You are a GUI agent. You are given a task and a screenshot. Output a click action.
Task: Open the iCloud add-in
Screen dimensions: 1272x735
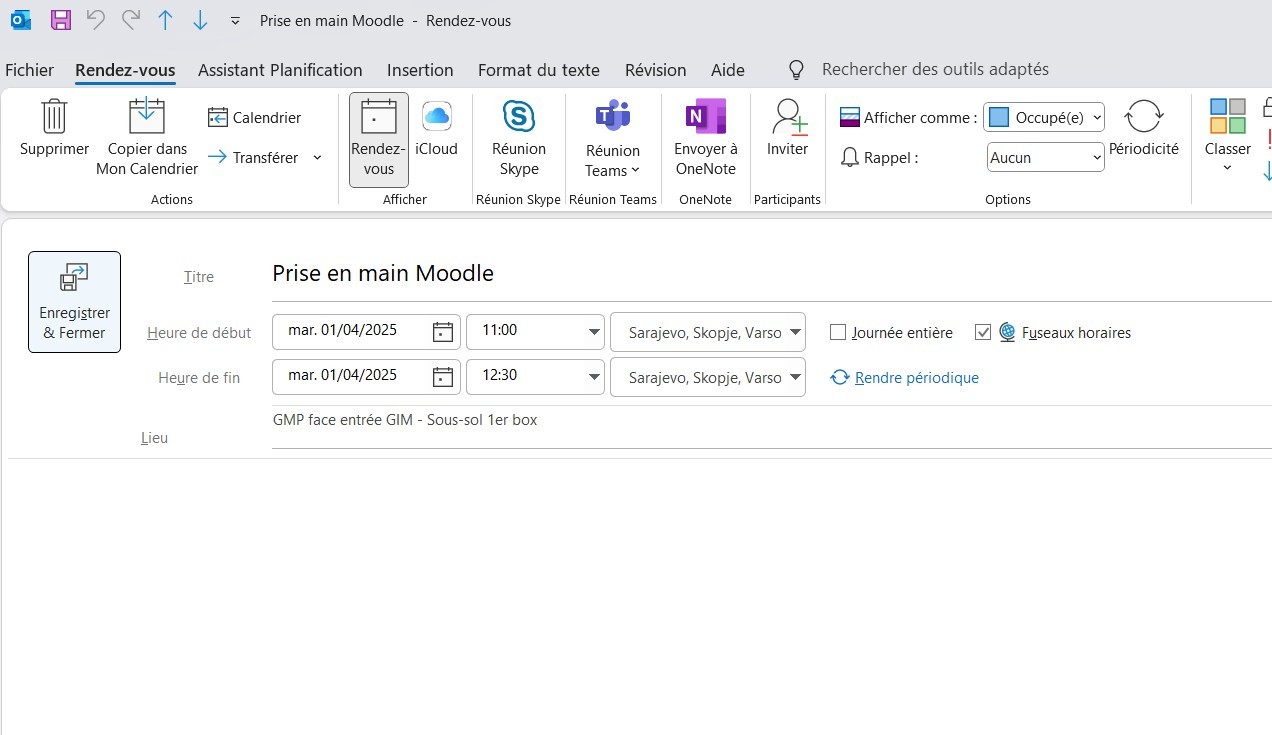point(436,129)
